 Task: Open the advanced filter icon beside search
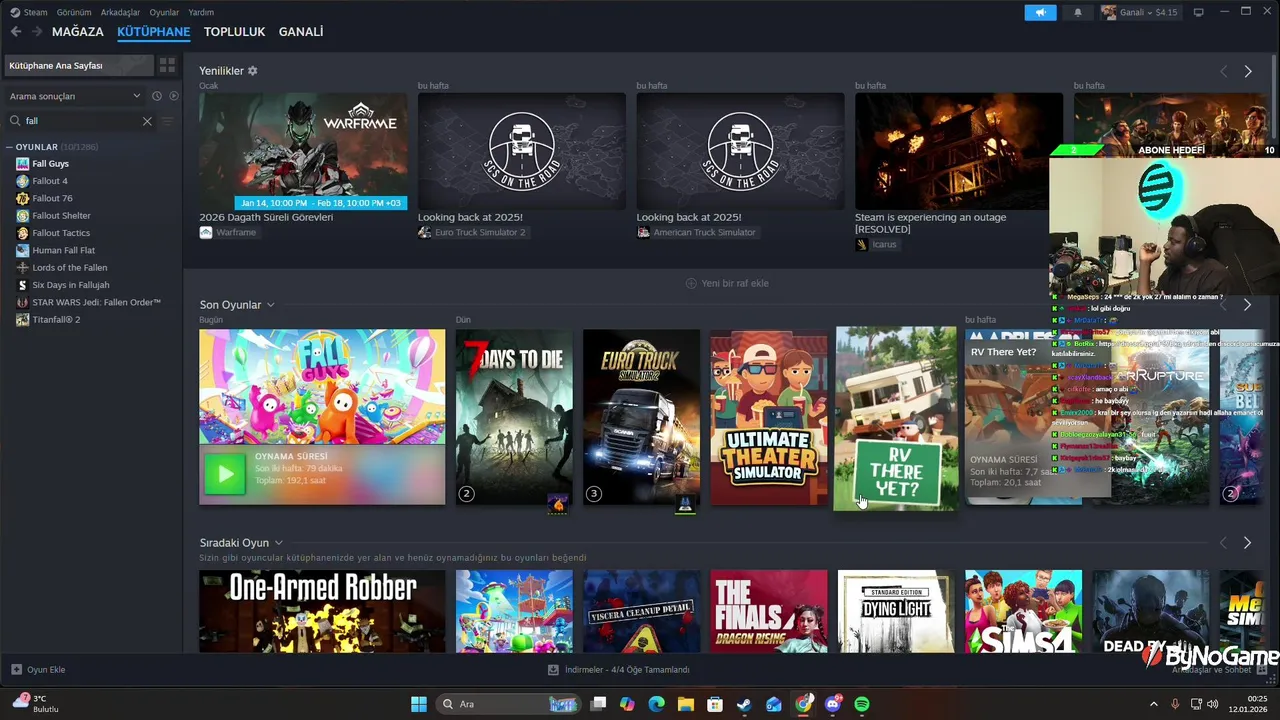[x=167, y=121]
